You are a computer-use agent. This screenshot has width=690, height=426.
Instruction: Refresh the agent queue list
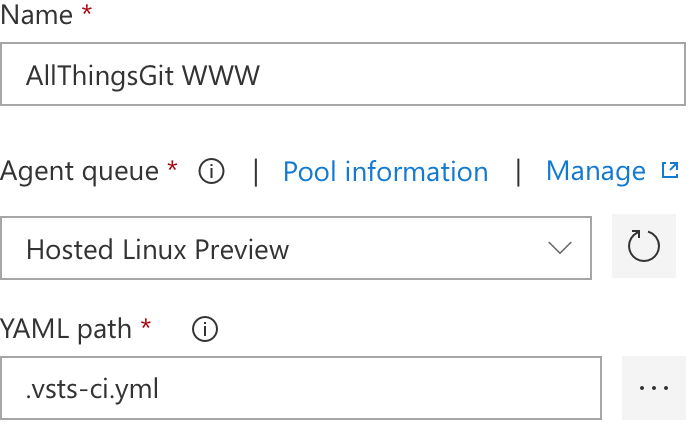pos(643,246)
